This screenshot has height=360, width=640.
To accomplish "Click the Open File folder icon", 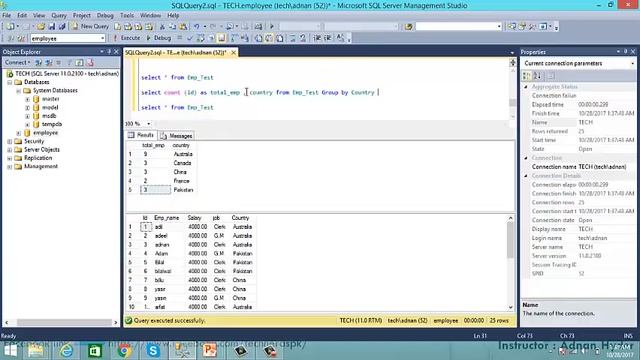I will tap(41, 27).
